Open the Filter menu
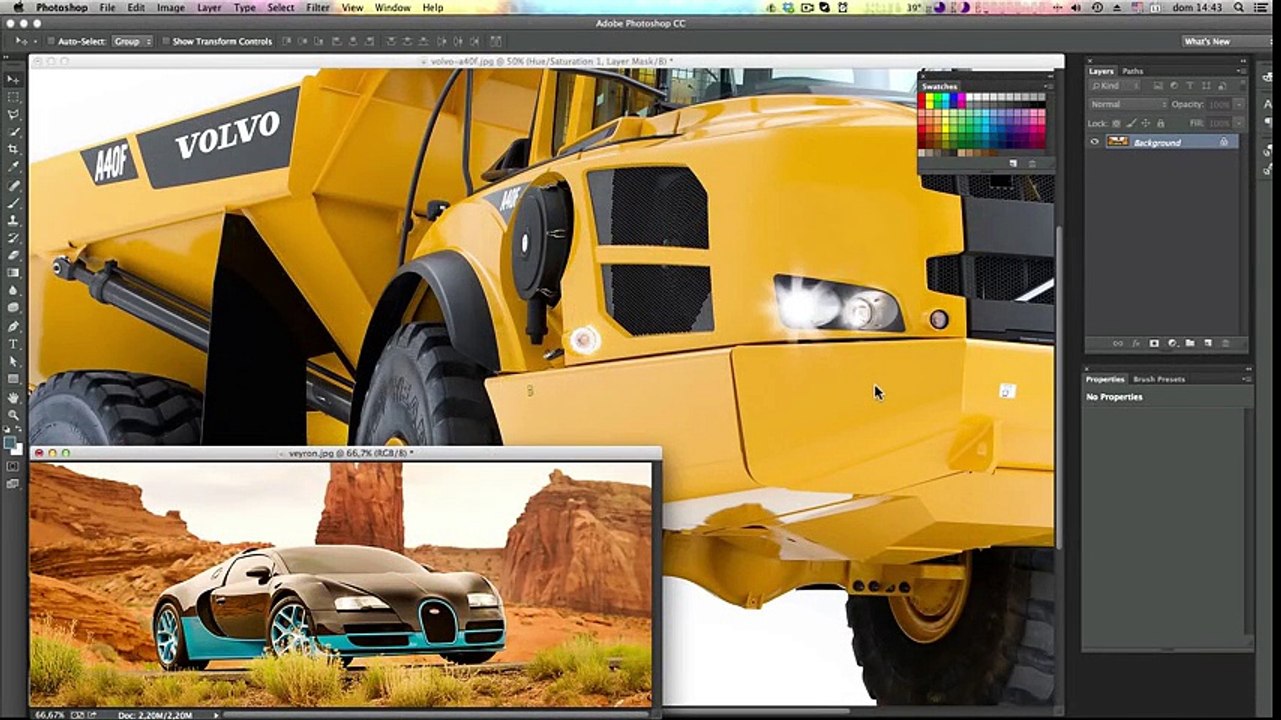The width and height of the screenshot is (1281, 720). click(318, 7)
